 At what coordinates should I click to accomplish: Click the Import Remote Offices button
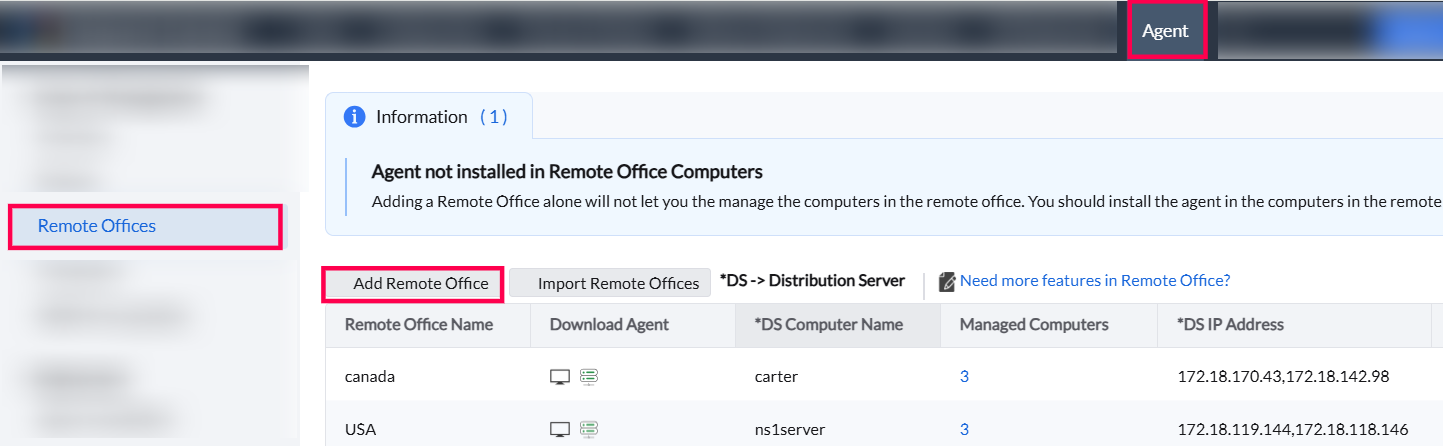(610, 283)
